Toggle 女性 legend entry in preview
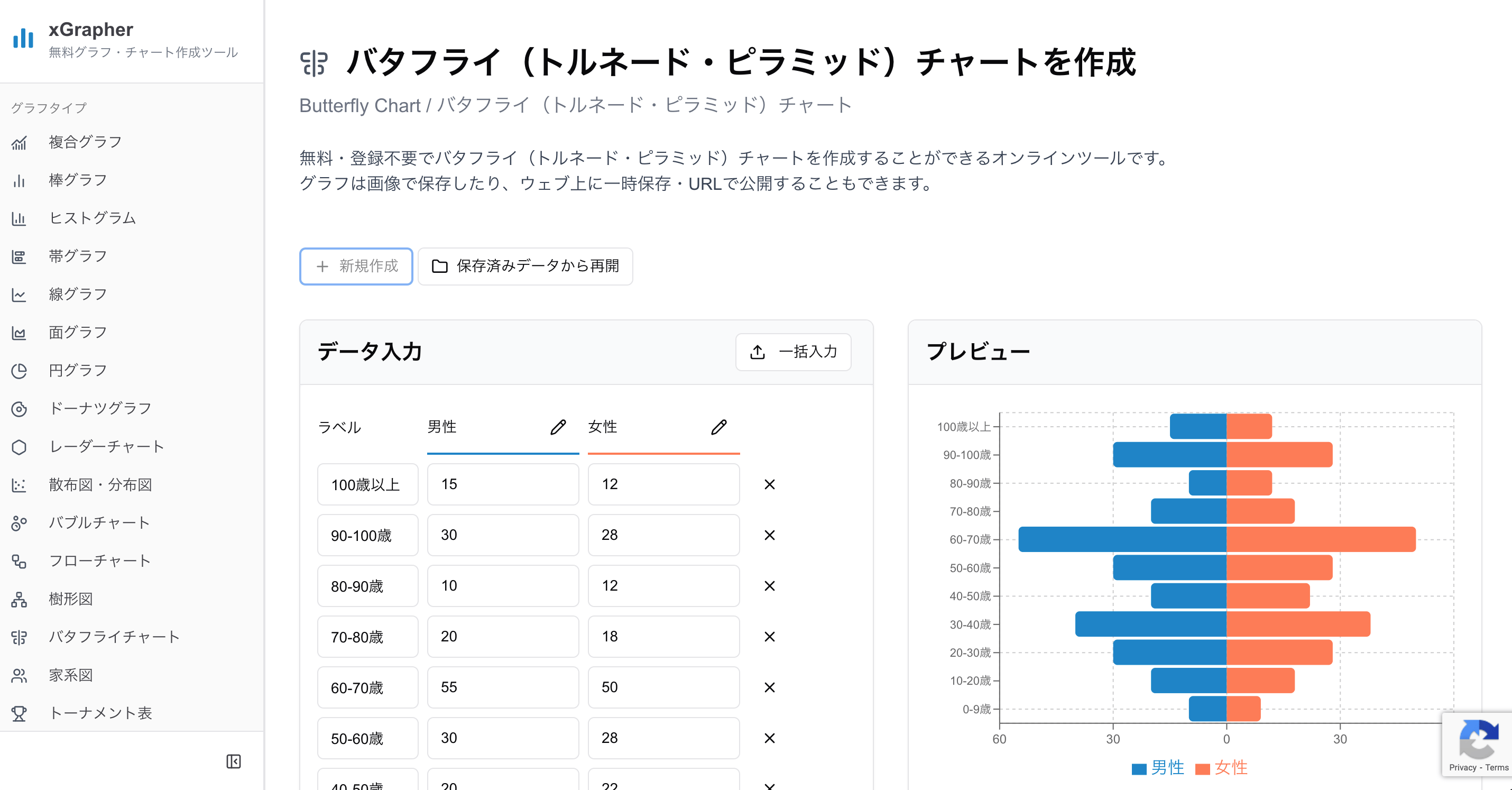1512x790 pixels. pyautogui.click(x=1221, y=768)
